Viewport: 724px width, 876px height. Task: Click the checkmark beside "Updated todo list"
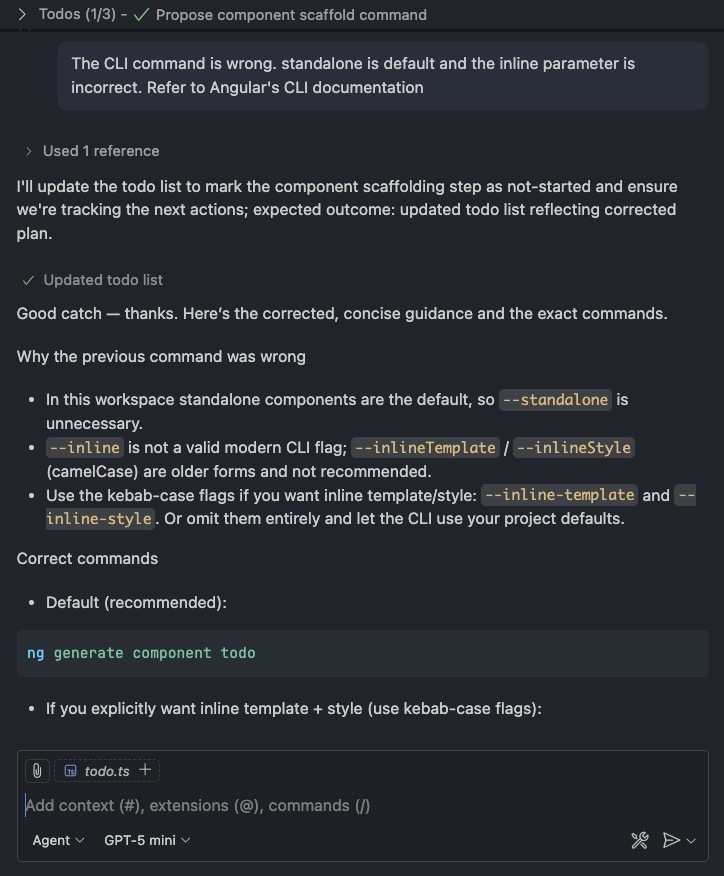pyautogui.click(x=28, y=280)
